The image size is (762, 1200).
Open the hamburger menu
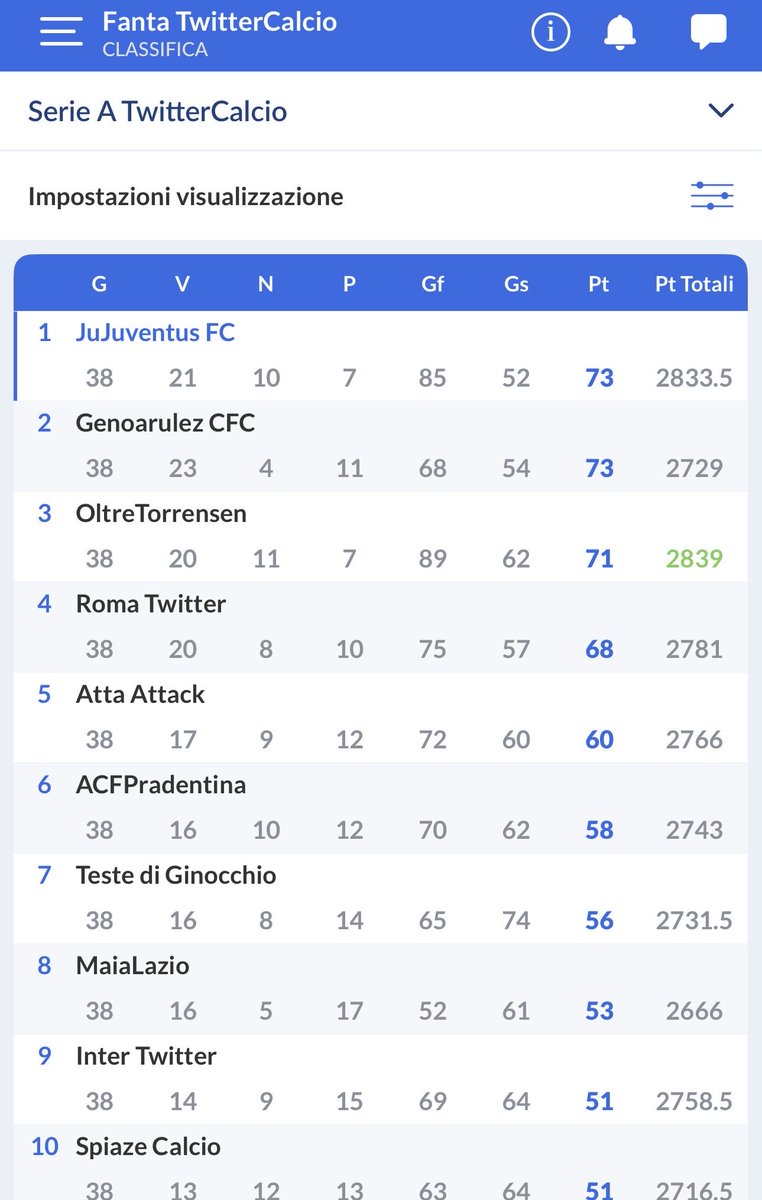[60, 33]
